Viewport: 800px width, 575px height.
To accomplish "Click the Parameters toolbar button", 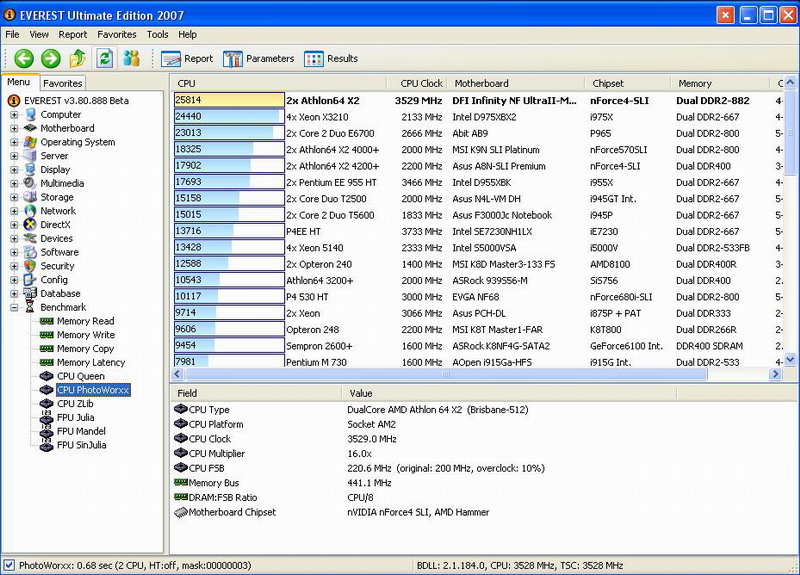I will pos(259,59).
